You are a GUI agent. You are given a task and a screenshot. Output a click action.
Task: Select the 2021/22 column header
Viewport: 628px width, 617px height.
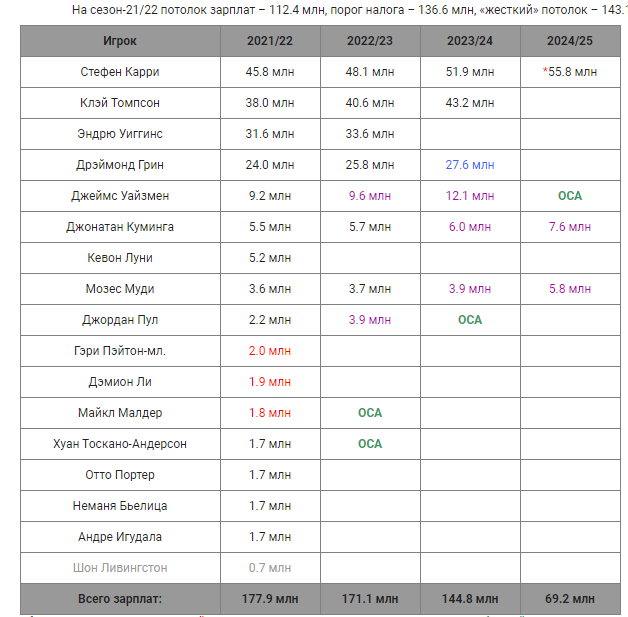[x=270, y=41]
